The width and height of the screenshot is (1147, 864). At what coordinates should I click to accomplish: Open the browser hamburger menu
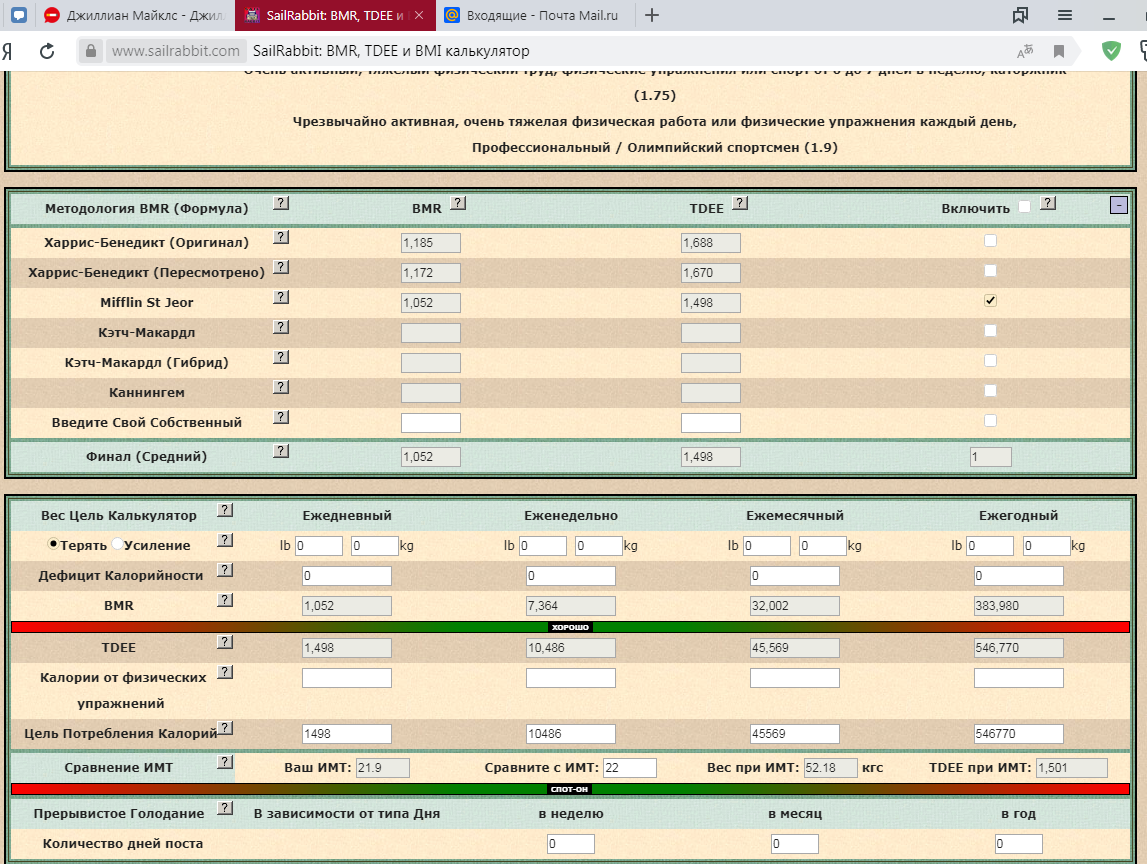point(1065,15)
